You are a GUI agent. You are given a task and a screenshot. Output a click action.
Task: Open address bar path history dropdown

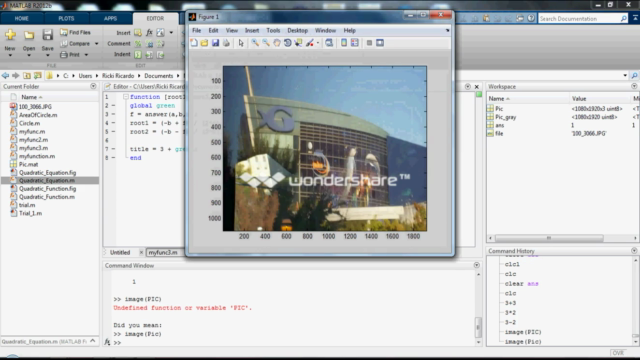[x=625, y=76]
